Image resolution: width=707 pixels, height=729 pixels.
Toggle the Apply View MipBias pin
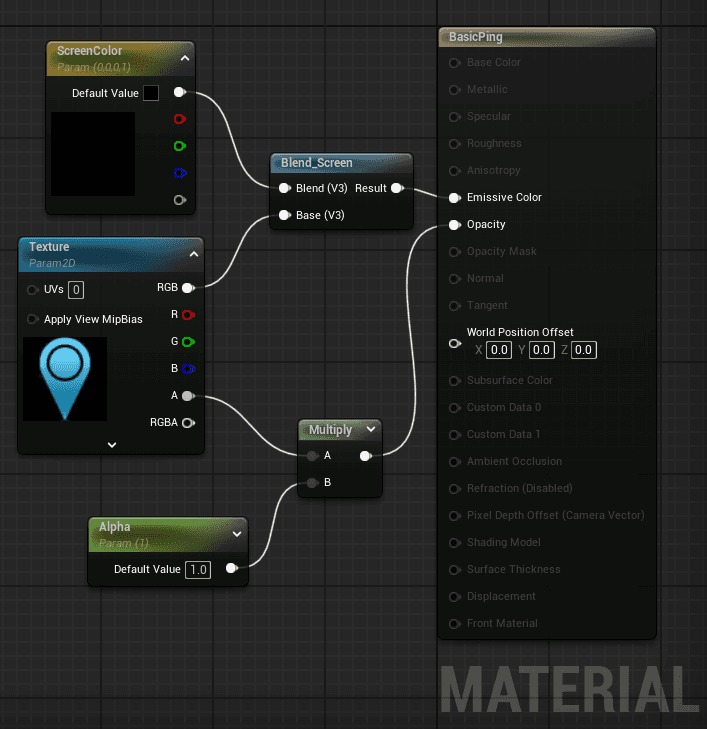(33, 319)
